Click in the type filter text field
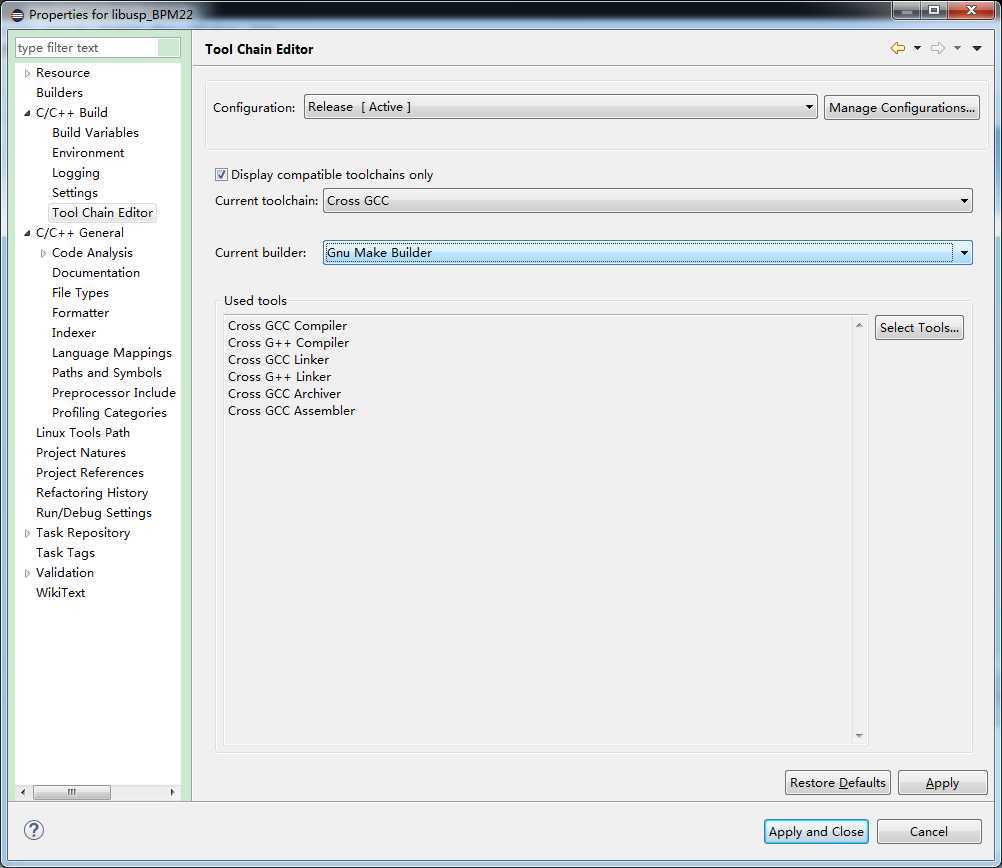1002x868 pixels. pos(87,48)
